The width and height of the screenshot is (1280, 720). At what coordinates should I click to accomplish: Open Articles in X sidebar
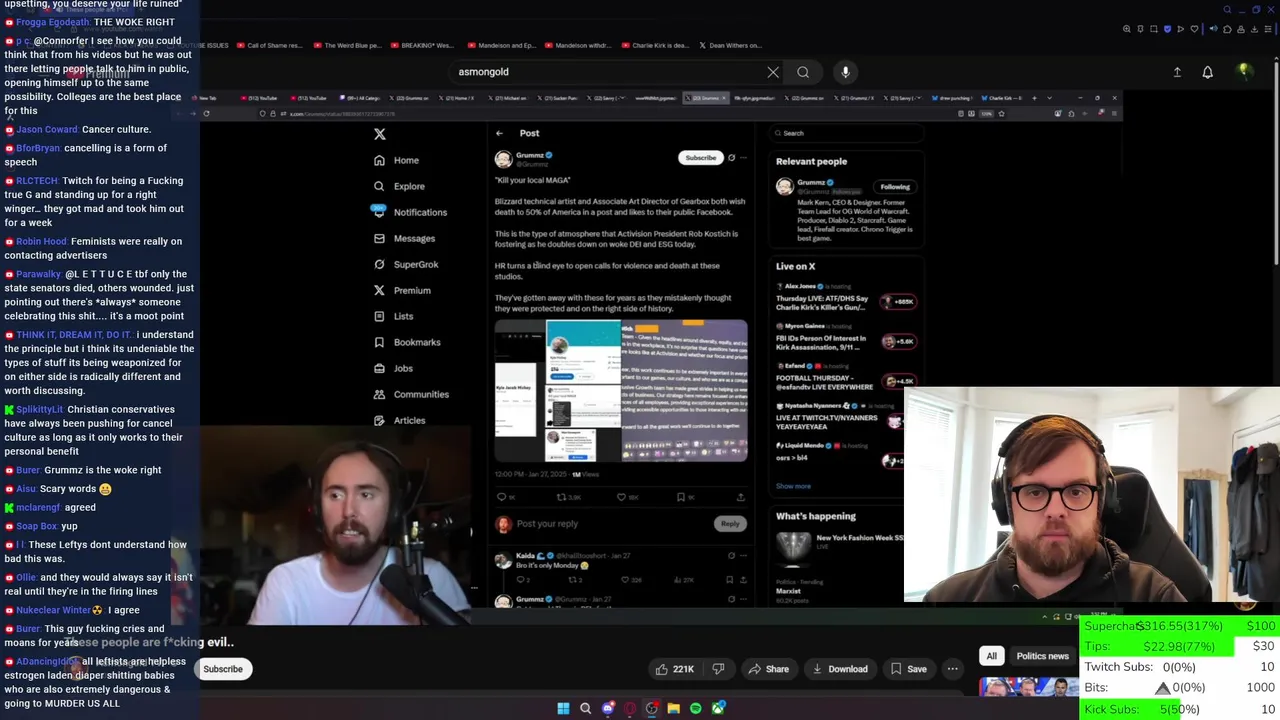[x=399, y=420]
